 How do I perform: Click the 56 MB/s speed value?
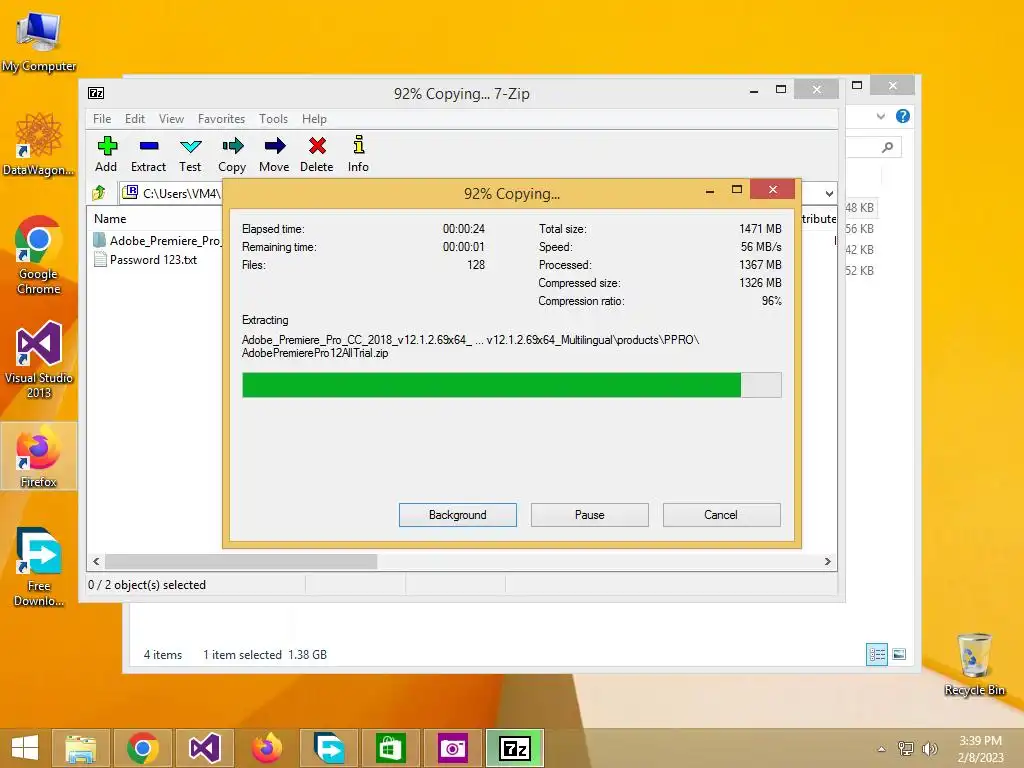click(x=761, y=247)
